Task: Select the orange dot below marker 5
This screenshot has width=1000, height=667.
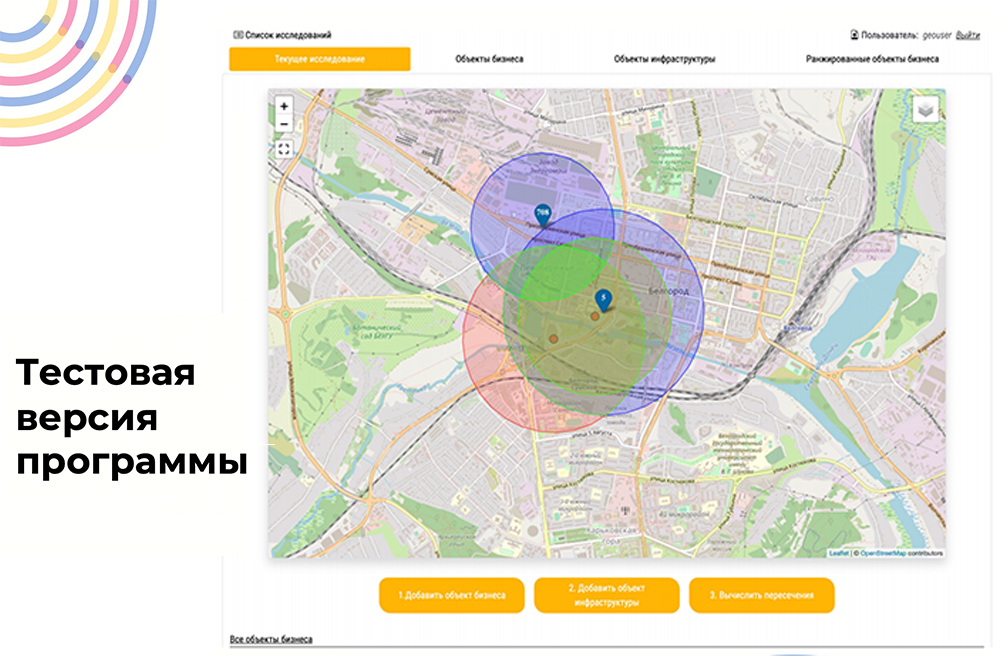Action: pyautogui.click(x=595, y=316)
